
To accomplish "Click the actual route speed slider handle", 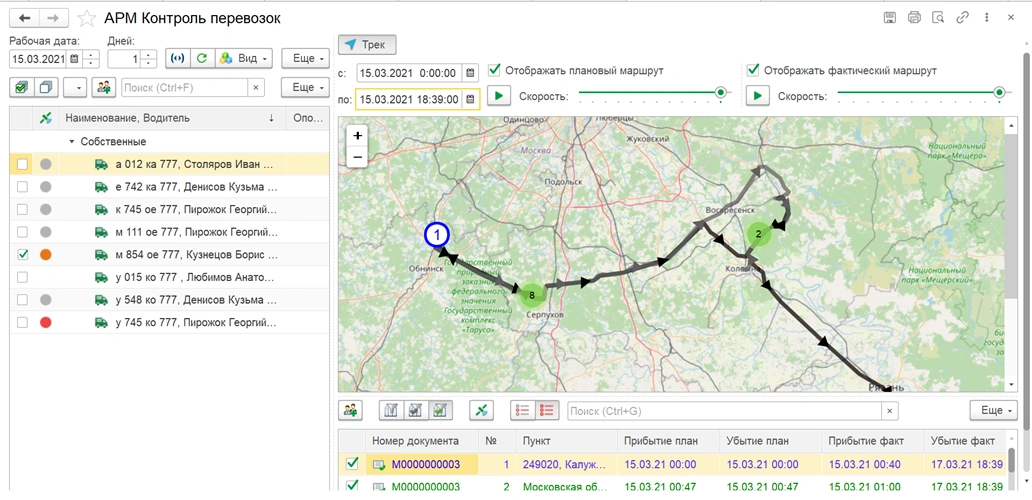I will (998, 93).
